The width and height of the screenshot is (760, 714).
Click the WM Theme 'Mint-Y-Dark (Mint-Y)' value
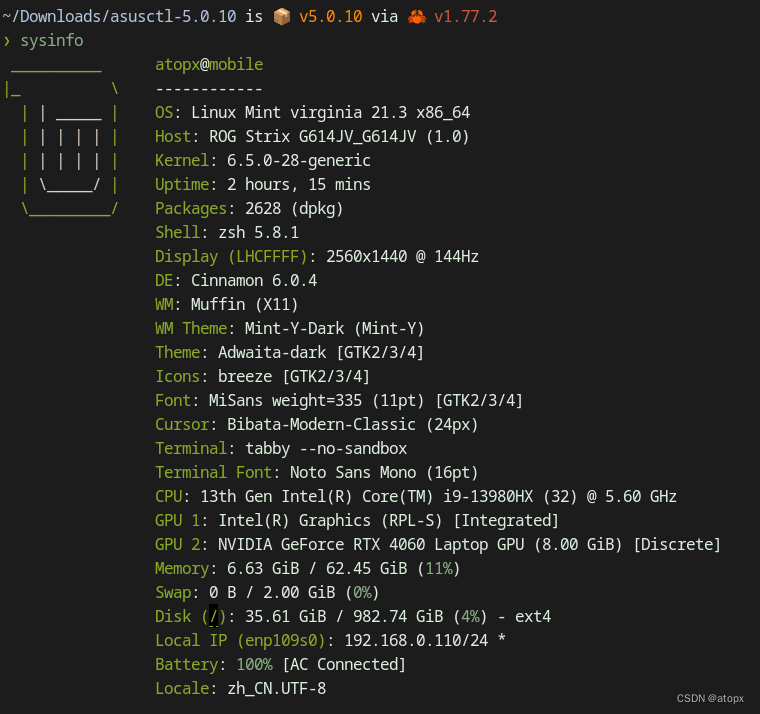pyautogui.click(x=334, y=329)
